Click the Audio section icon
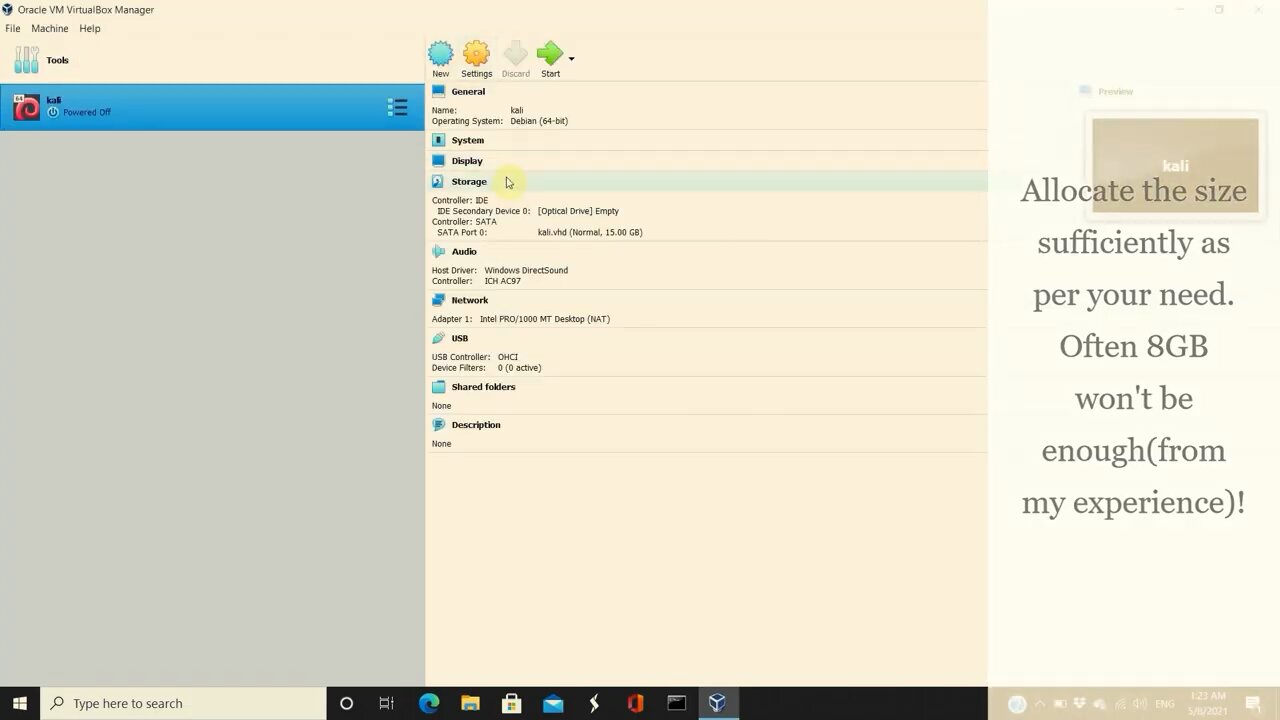1280x720 pixels. 438,251
